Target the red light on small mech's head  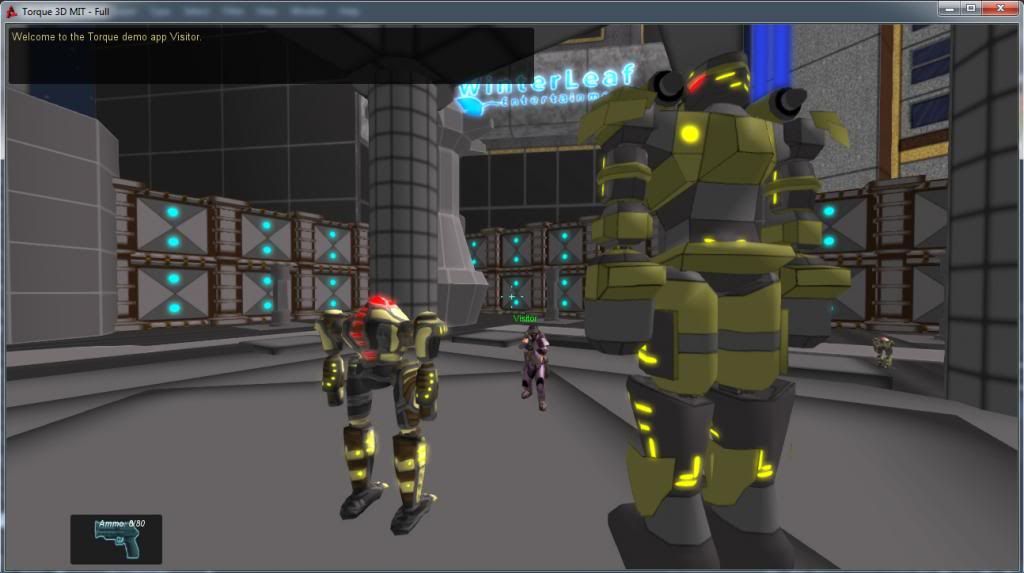pyautogui.click(x=378, y=303)
